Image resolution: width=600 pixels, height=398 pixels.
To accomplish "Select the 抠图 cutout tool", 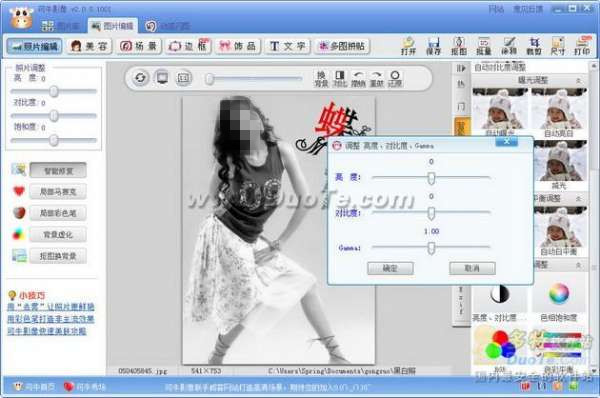I will 459,46.
